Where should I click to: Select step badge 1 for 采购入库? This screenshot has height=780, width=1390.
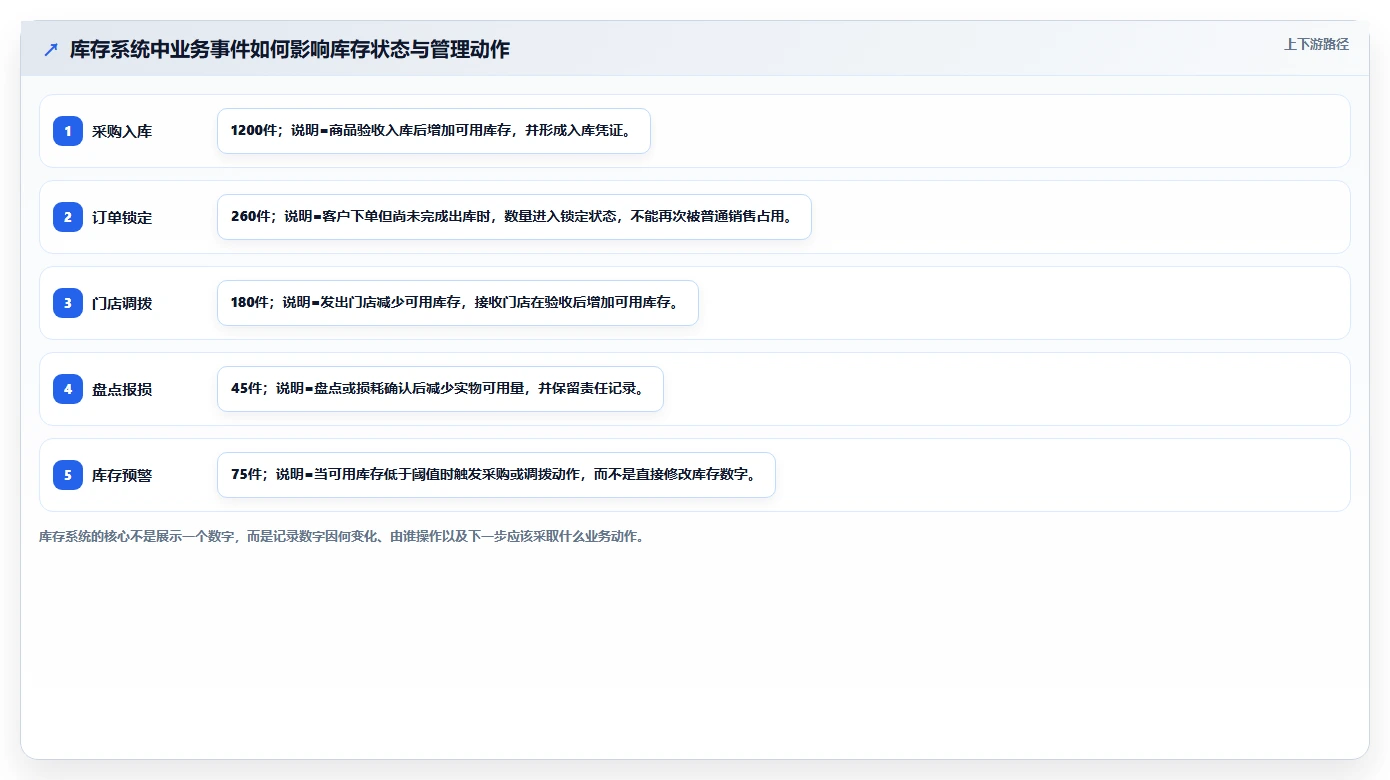click(68, 131)
